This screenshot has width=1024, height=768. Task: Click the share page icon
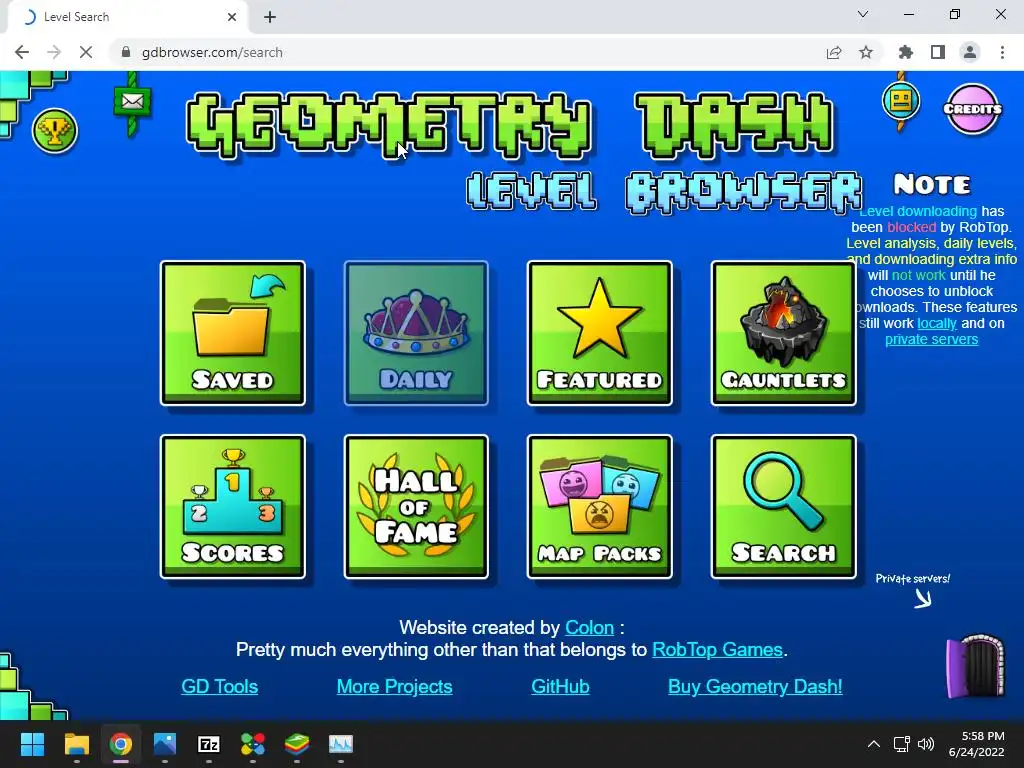click(834, 52)
